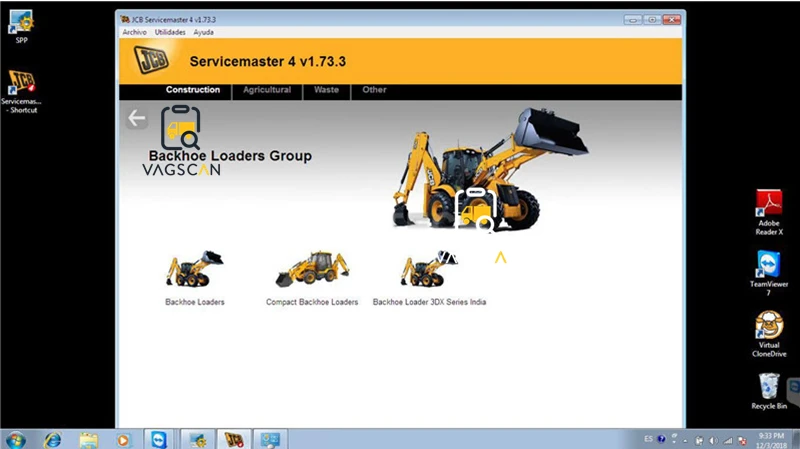
Task: Click Backhoe Loader 3DX Series India label
Action: click(429, 302)
